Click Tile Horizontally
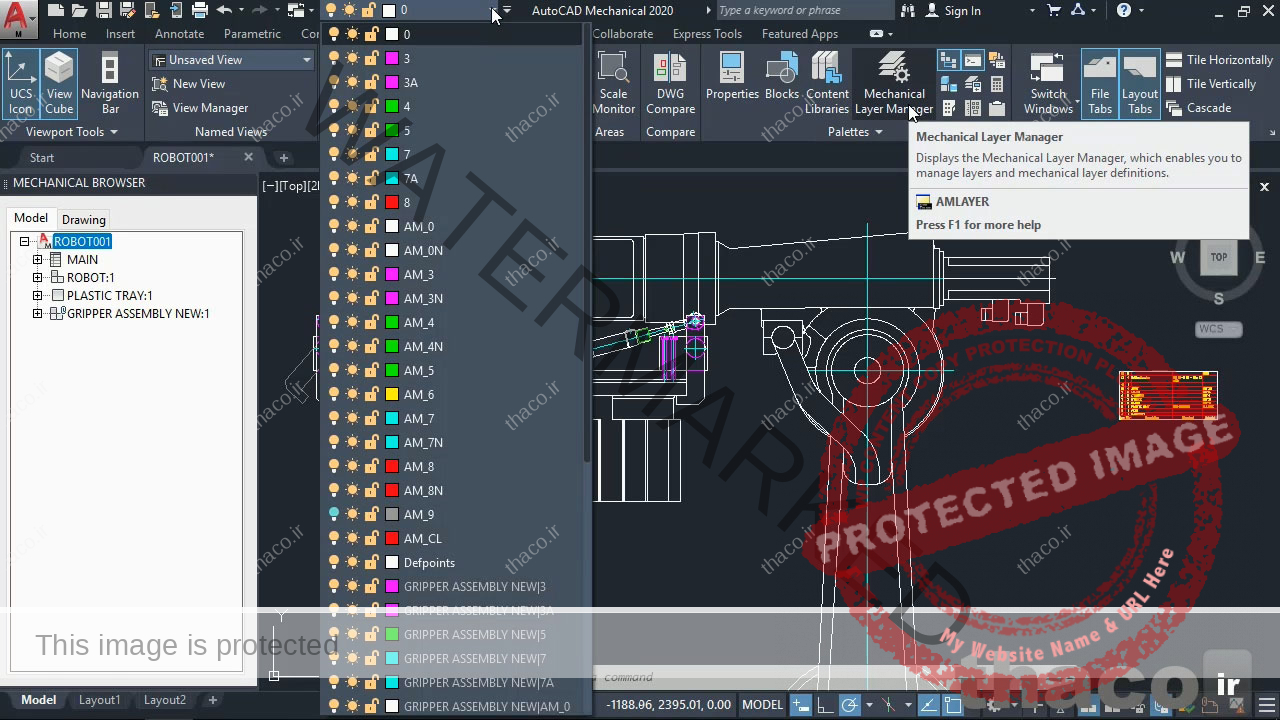The width and height of the screenshot is (1280, 720). [x=1219, y=60]
